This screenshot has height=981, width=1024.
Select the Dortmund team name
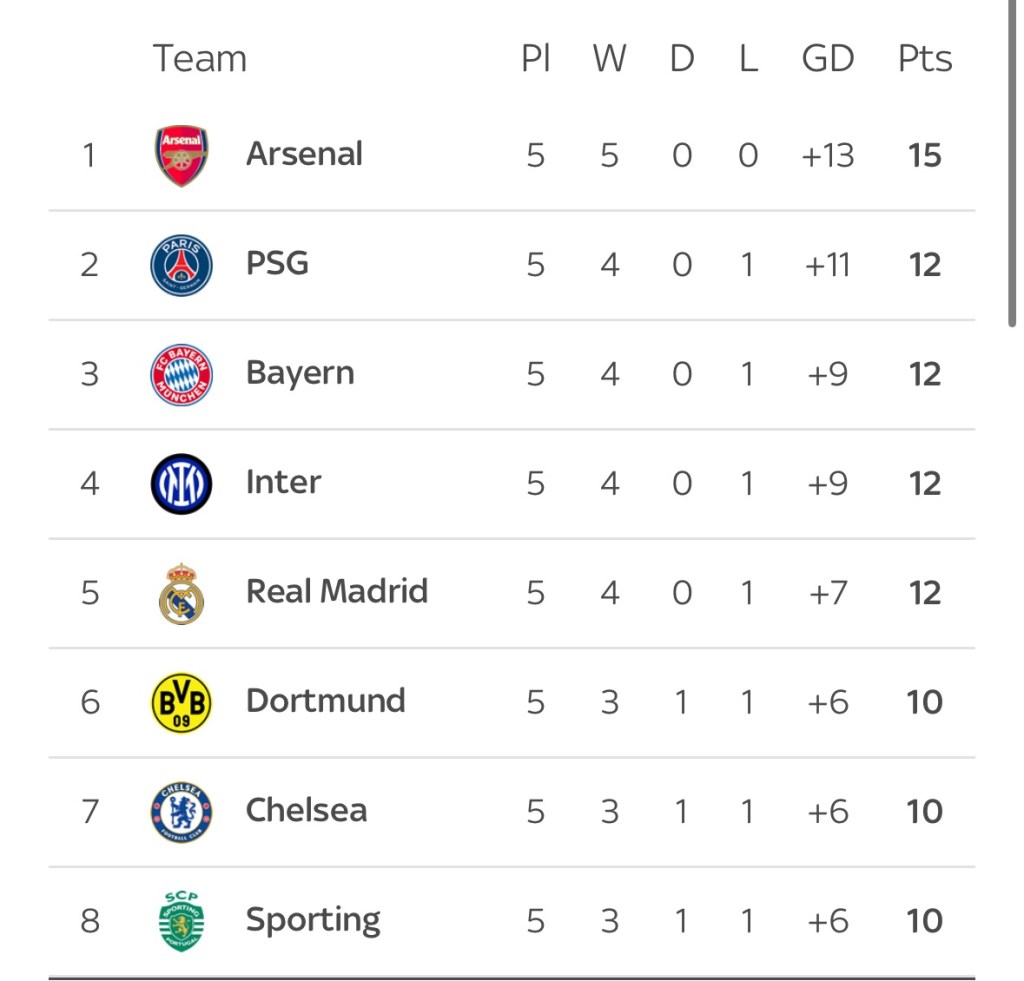(x=325, y=700)
